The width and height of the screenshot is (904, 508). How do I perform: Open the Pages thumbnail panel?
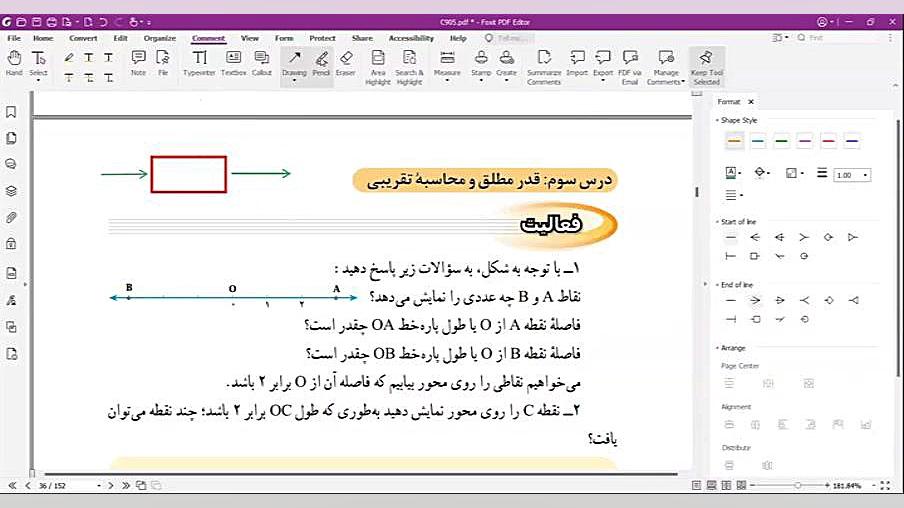click(x=11, y=138)
